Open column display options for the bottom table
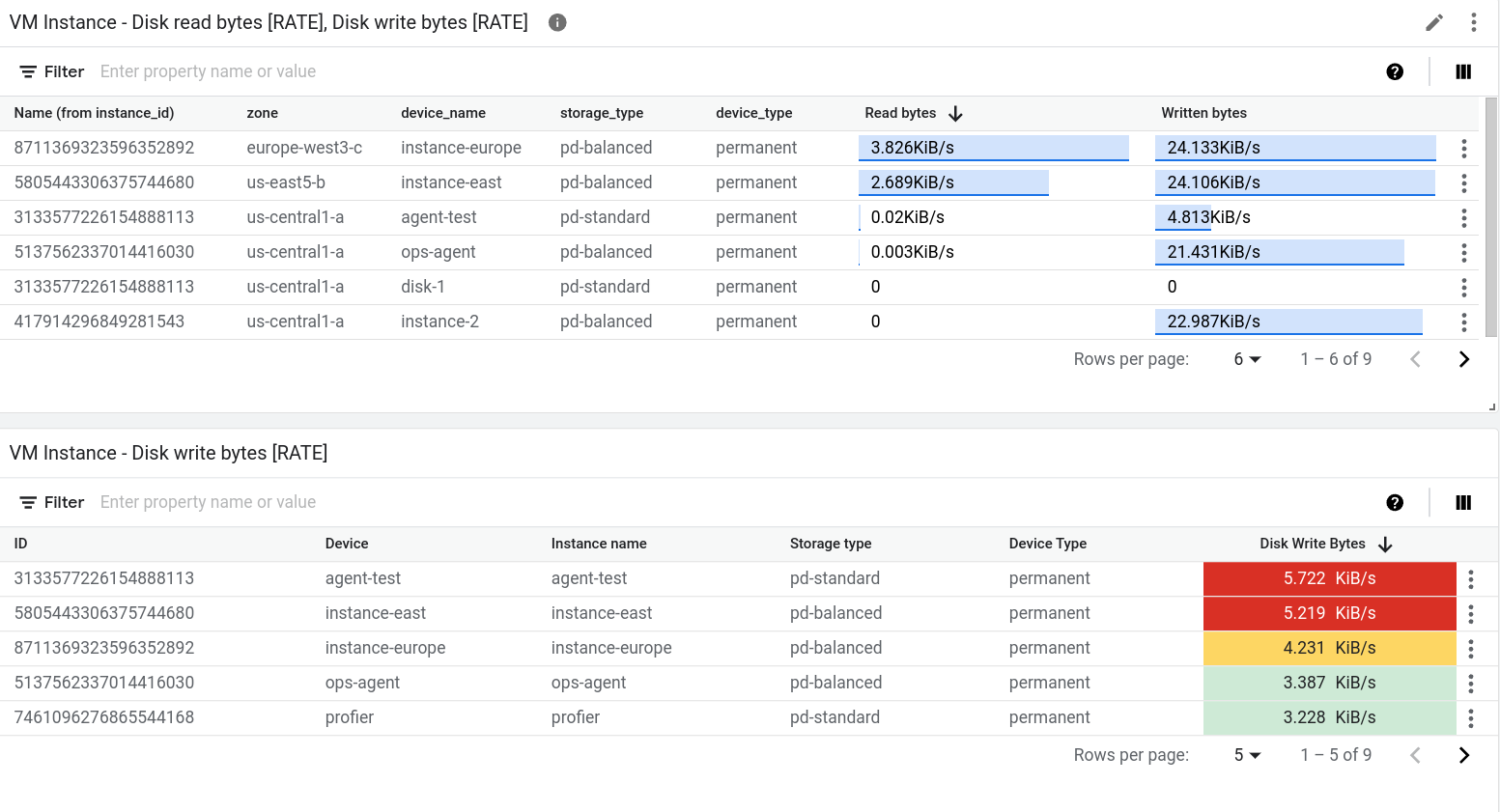1500x812 pixels. [1463, 502]
